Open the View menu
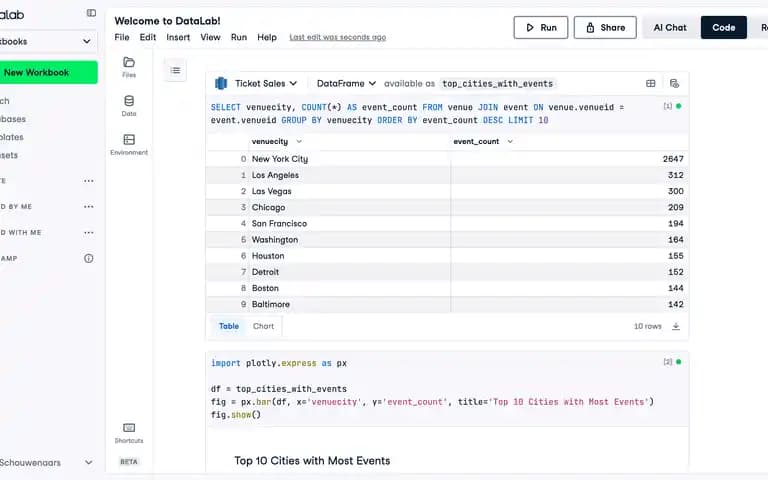Image resolution: width=768 pixels, height=480 pixels. 210,37
